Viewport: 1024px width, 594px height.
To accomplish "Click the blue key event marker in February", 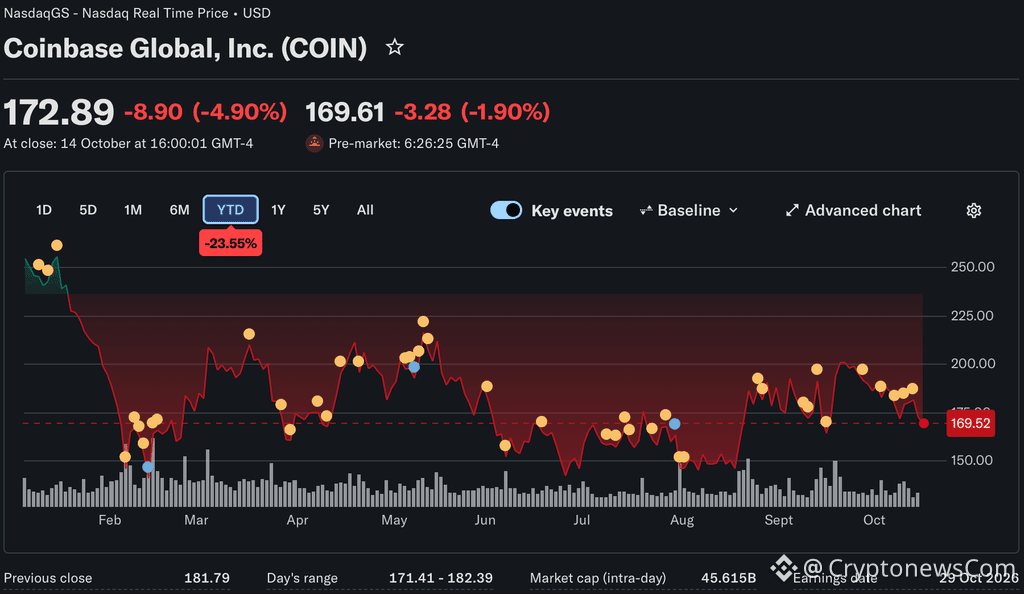I will tap(148, 467).
